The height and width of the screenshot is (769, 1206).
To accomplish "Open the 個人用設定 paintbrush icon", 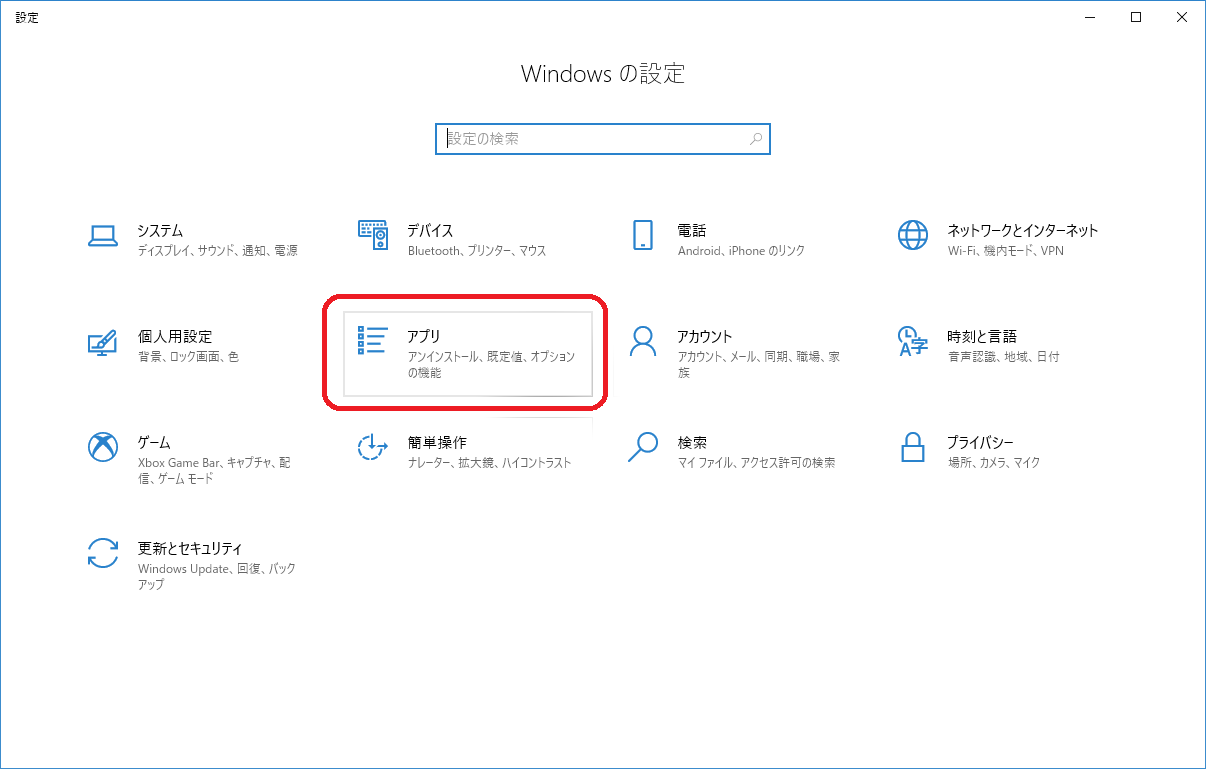I will point(103,342).
